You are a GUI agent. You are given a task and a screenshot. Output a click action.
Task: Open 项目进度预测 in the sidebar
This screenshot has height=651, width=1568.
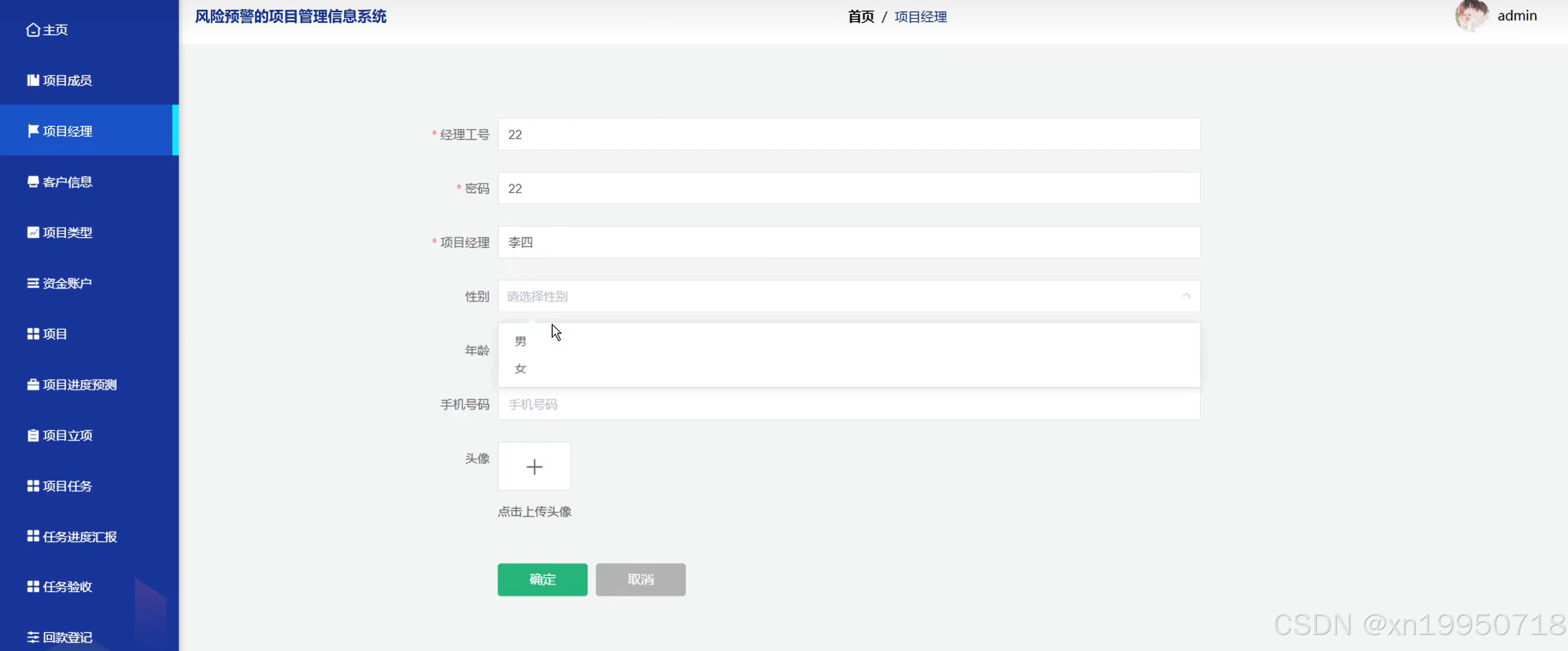(90, 384)
